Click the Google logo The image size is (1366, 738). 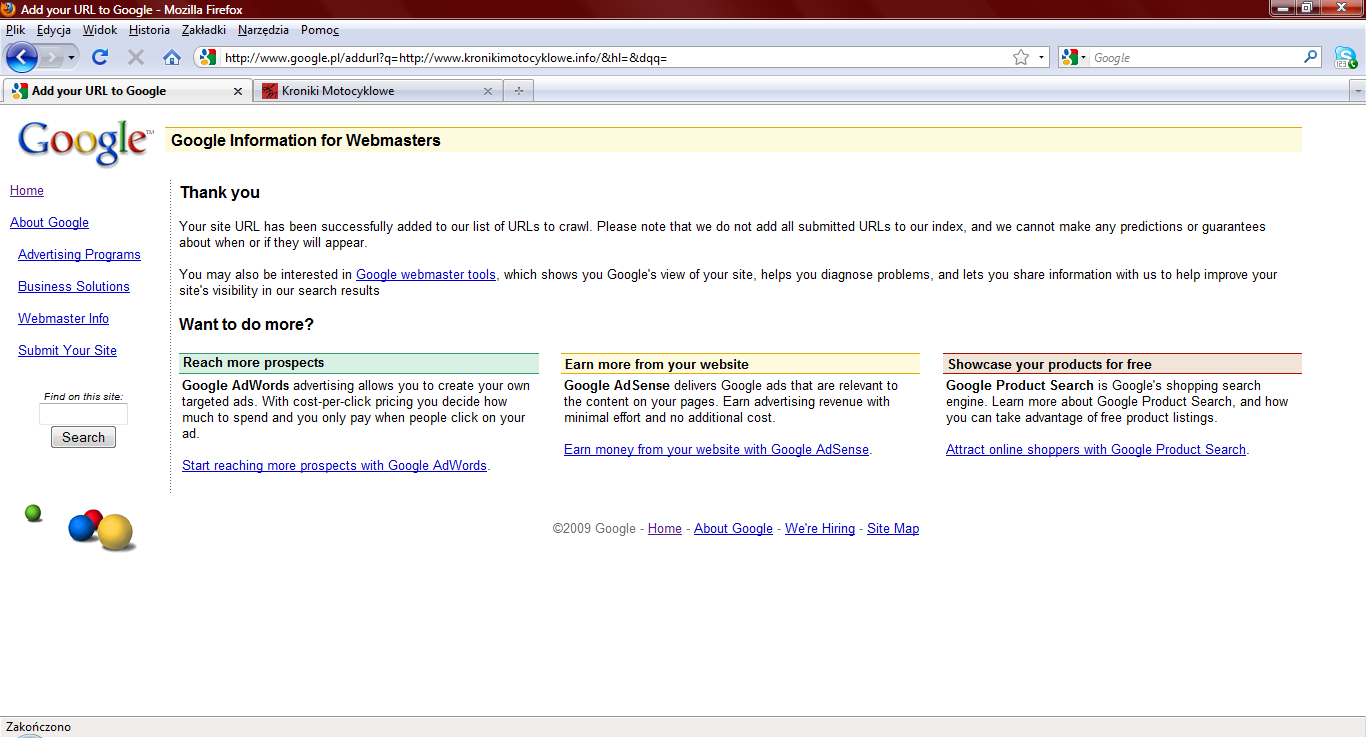click(x=86, y=143)
